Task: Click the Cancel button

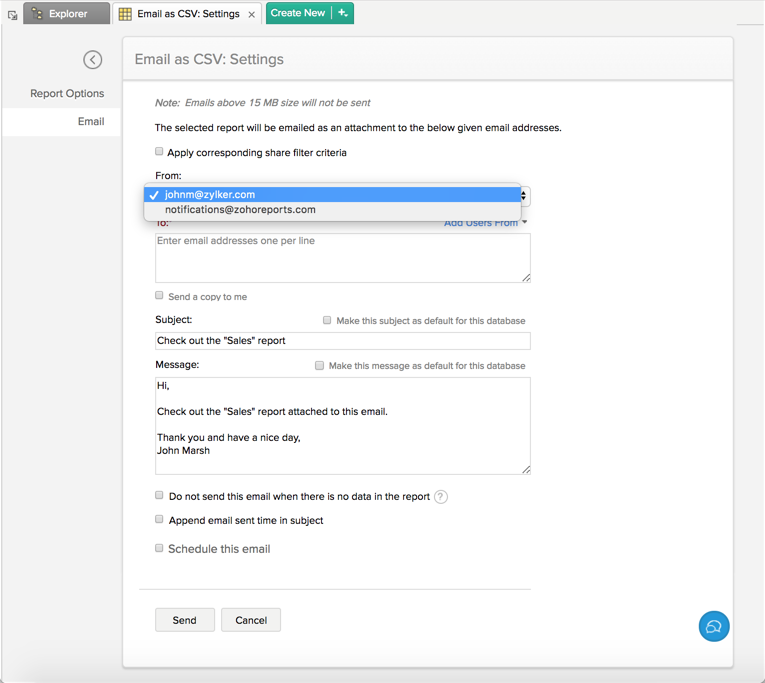Action: tap(251, 620)
